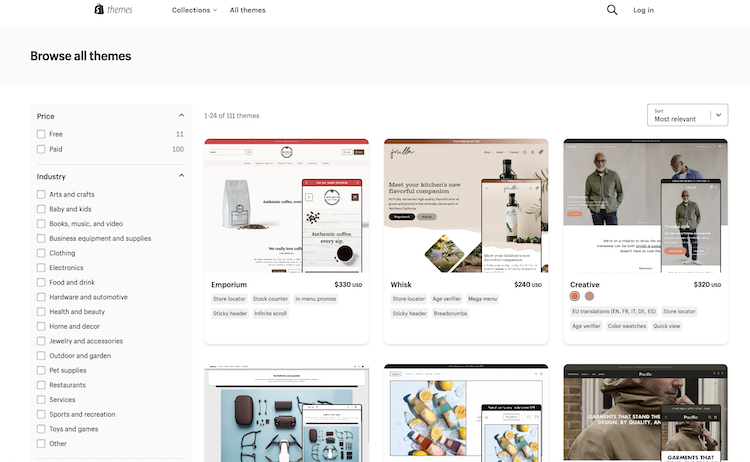
Task: Click the Whisk theme title
Action: tap(401, 285)
